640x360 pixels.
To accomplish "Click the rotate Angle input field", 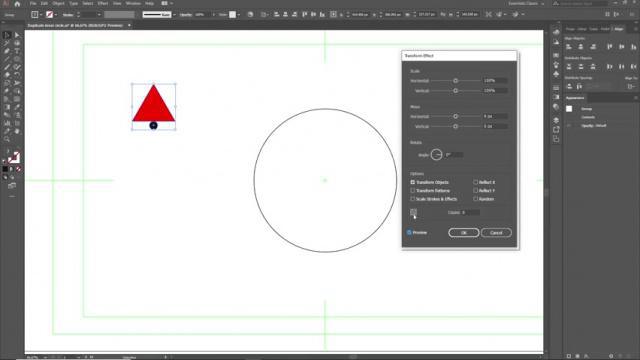I will pyautogui.click(x=454, y=155).
